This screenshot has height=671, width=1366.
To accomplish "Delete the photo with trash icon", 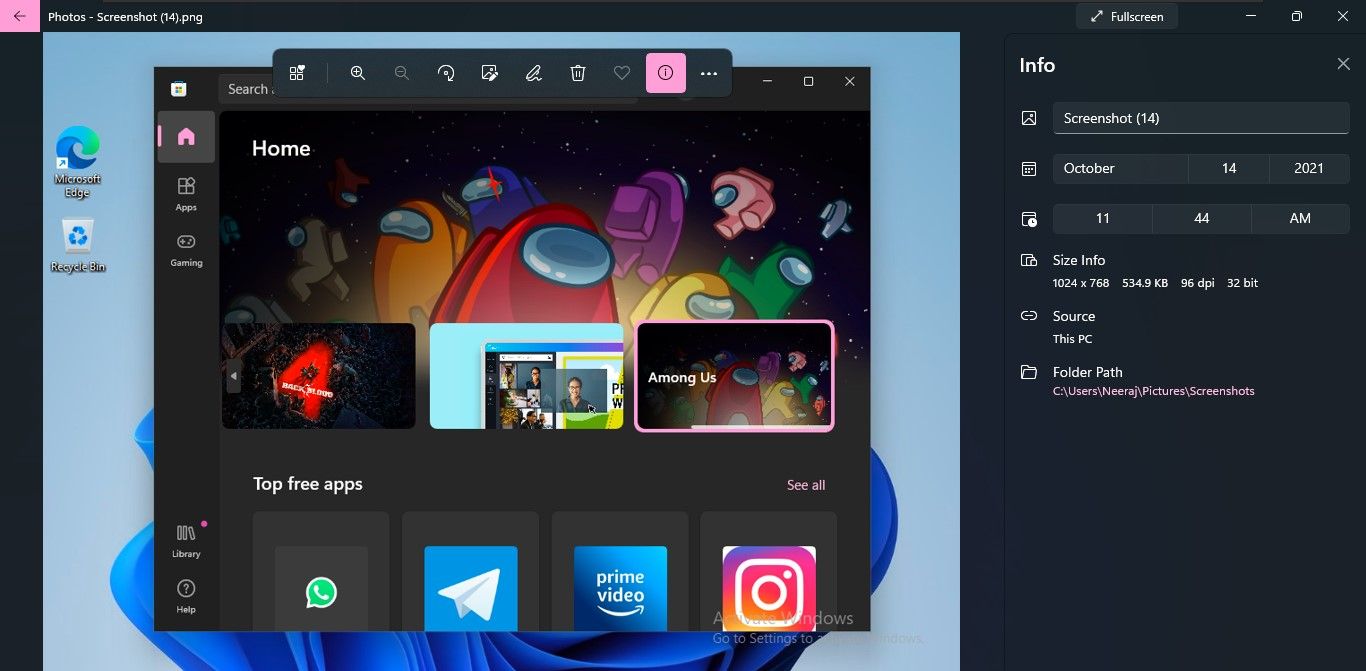I will (578, 73).
